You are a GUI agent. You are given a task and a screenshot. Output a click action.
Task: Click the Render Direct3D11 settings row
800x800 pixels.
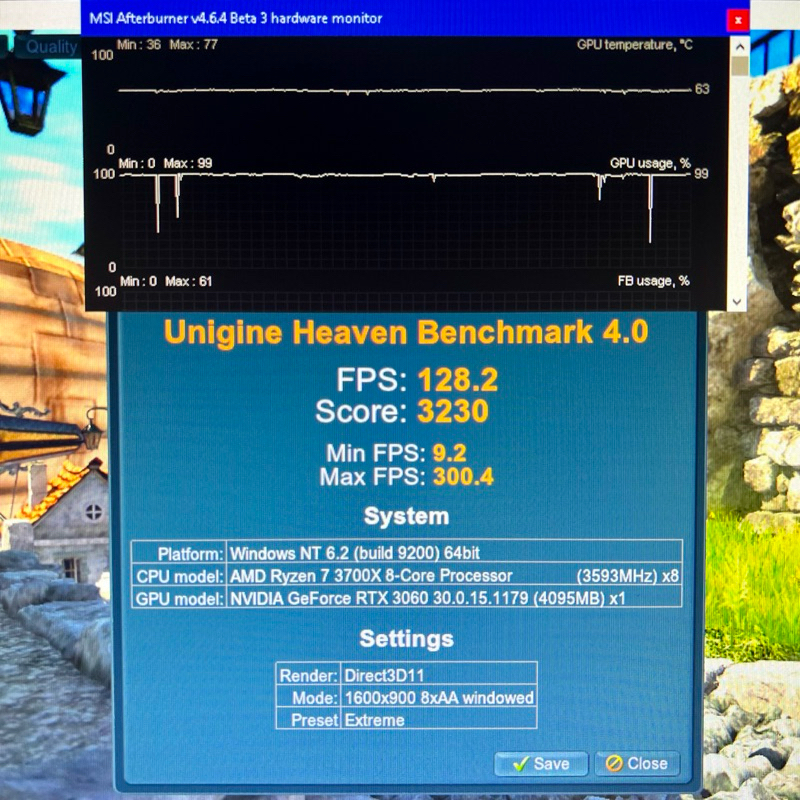pyautogui.click(x=406, y=675)
